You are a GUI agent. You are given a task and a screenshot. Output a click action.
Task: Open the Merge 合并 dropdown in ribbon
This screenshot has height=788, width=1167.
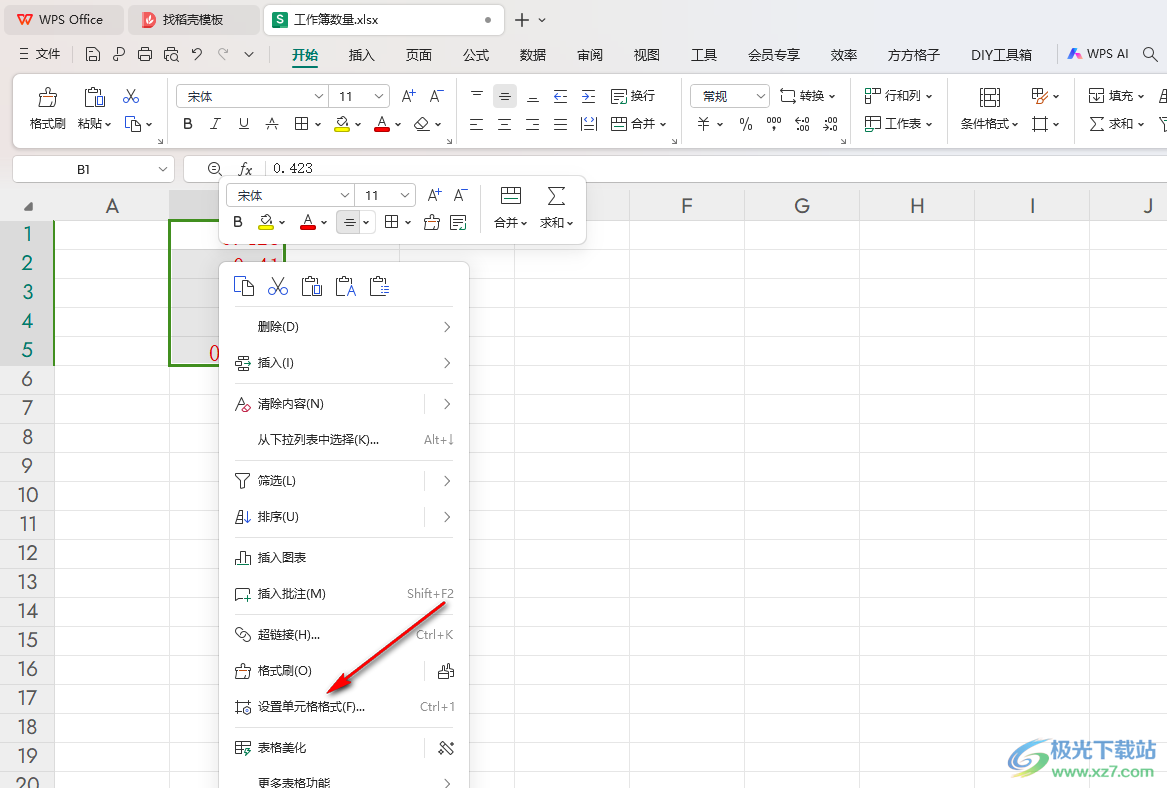(x=639, y=124)
